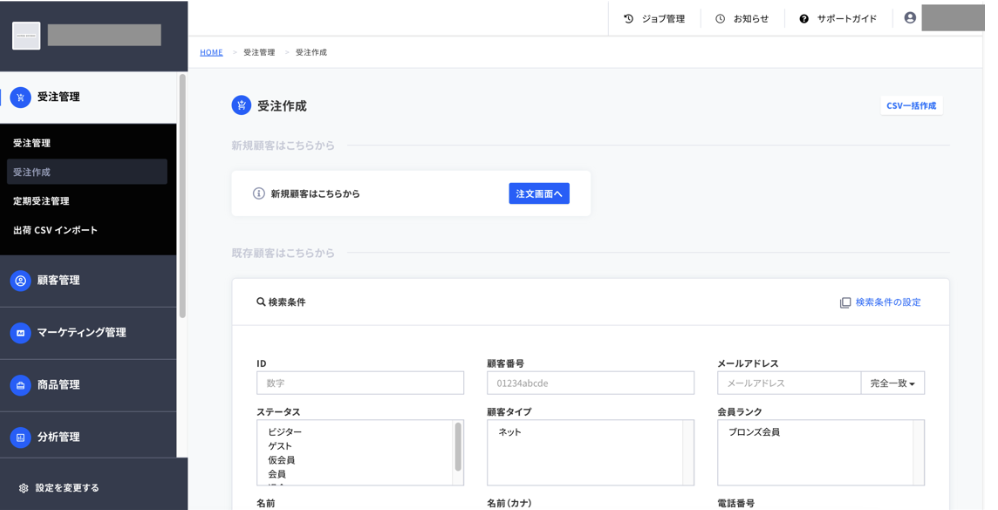Click the サポートガイド question mark icon
Viewport: 998px width, 510px height.
point(804,19)
